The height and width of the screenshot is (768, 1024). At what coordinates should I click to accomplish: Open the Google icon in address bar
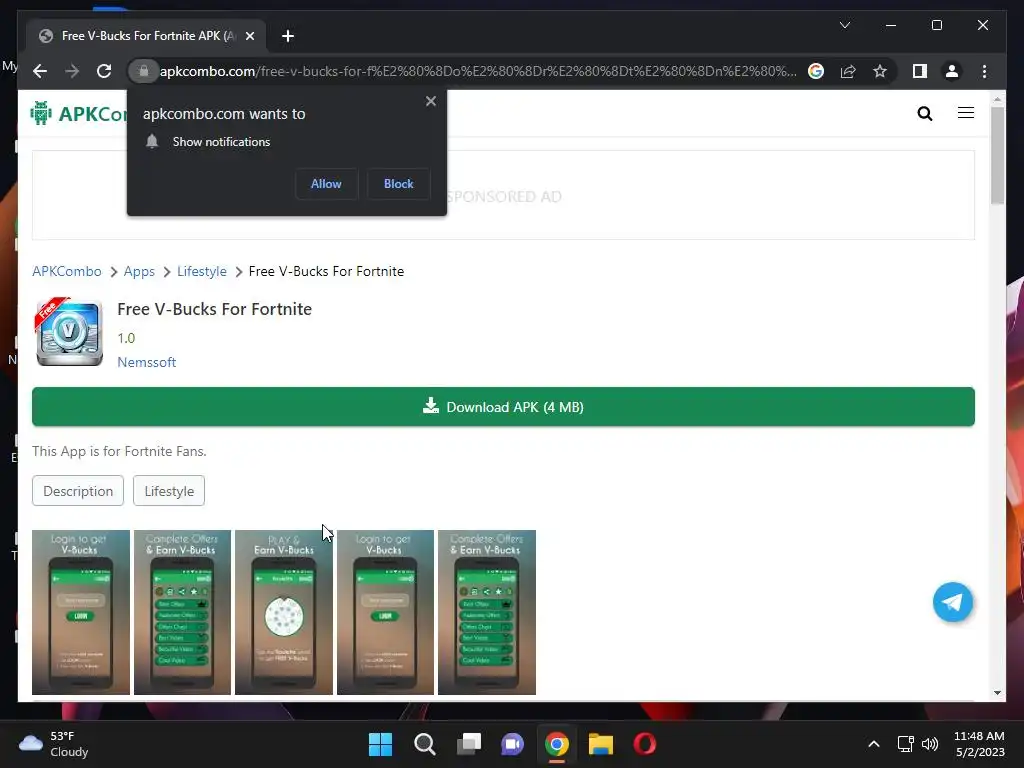tap(816, 71)
